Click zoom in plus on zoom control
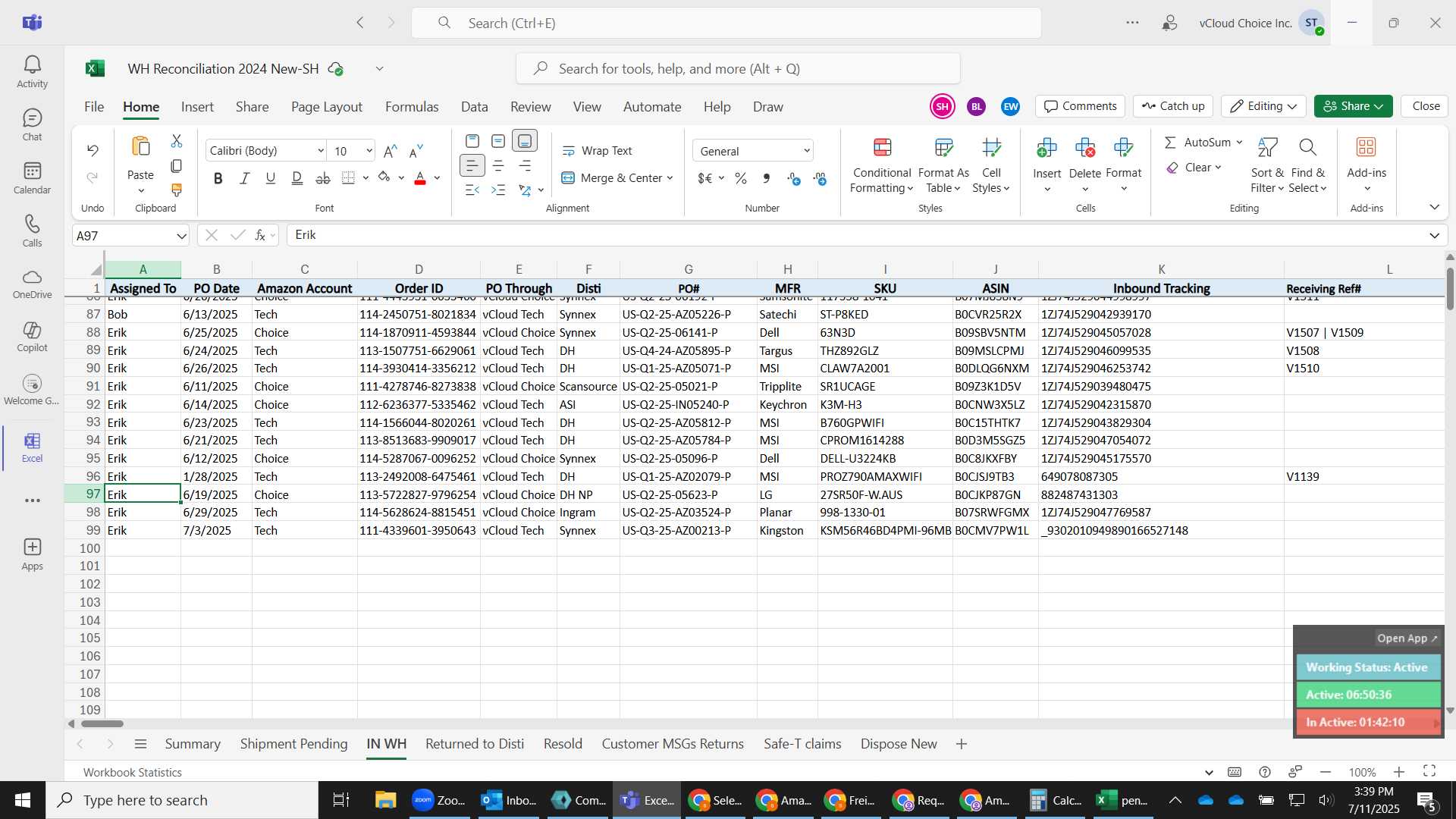The width and height of the screenshot is (1456, 819). (1399, 772)
